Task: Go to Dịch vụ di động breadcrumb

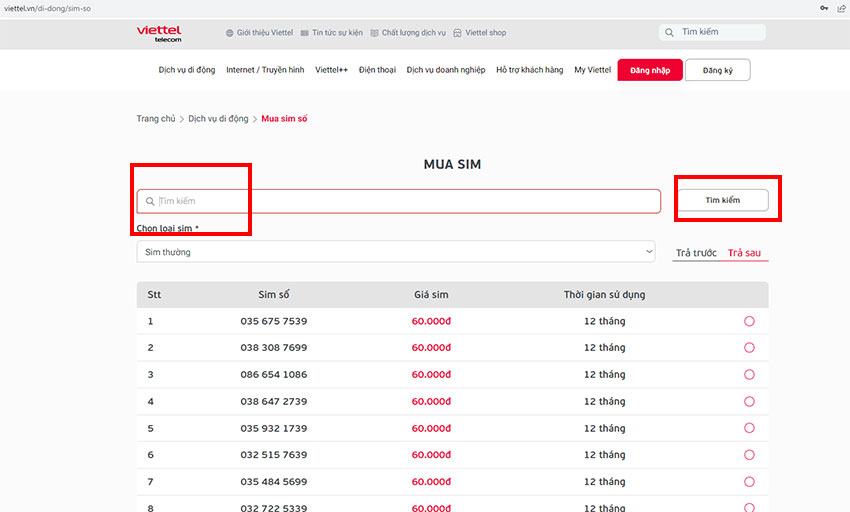Action: 218,118
